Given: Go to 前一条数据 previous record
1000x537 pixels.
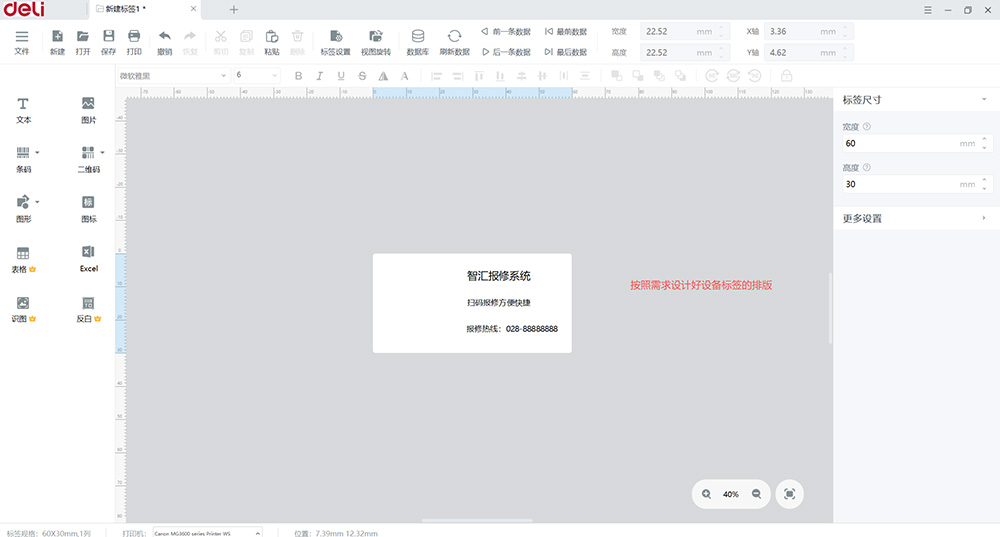Looking at the screenshot, I should point(506,31).
